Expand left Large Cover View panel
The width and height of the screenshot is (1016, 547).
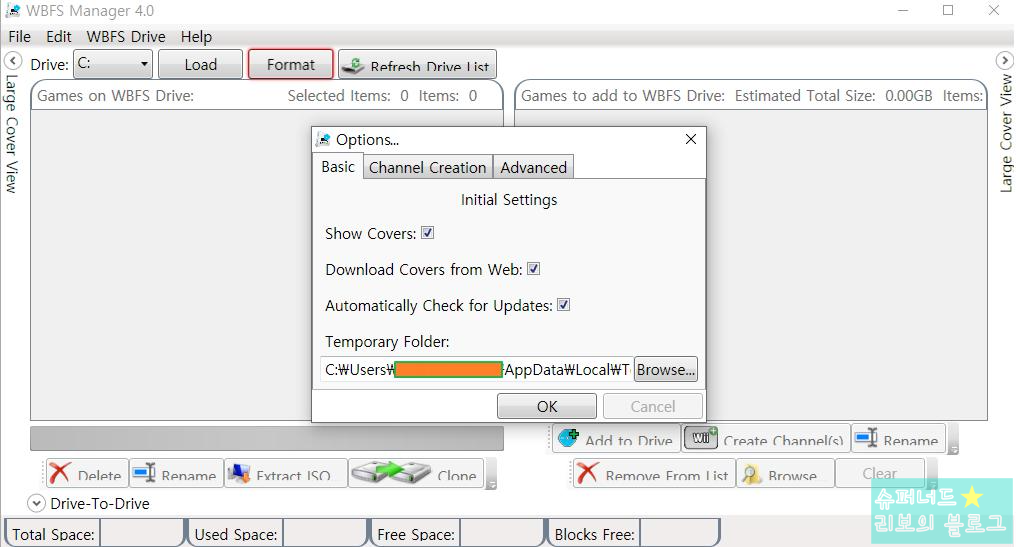click(x=12, y=61)
